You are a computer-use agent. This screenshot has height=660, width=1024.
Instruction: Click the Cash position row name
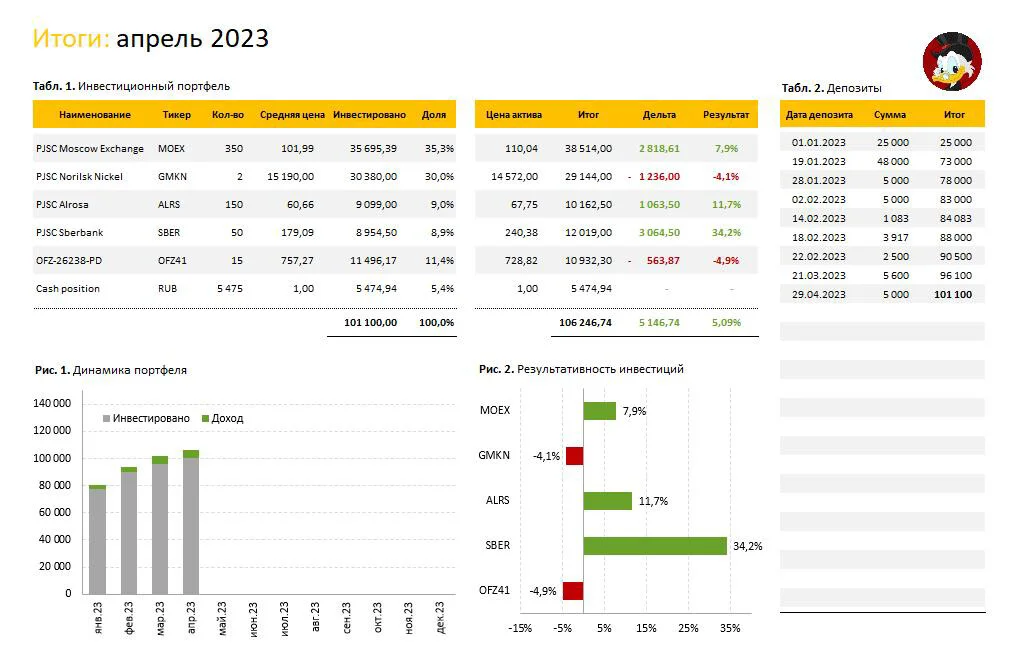68,289
